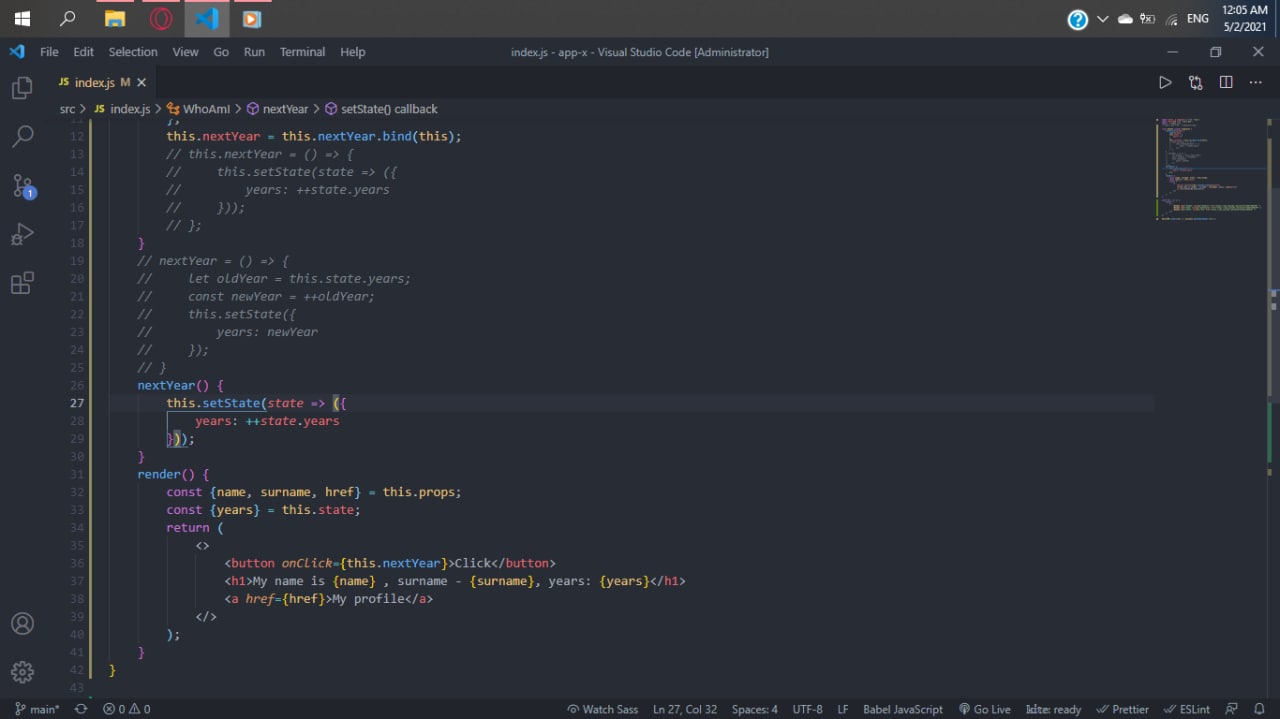Screen dimensions: 1280x719
Task: Open the Manage settings gear
Action: [x=22, y=671]
